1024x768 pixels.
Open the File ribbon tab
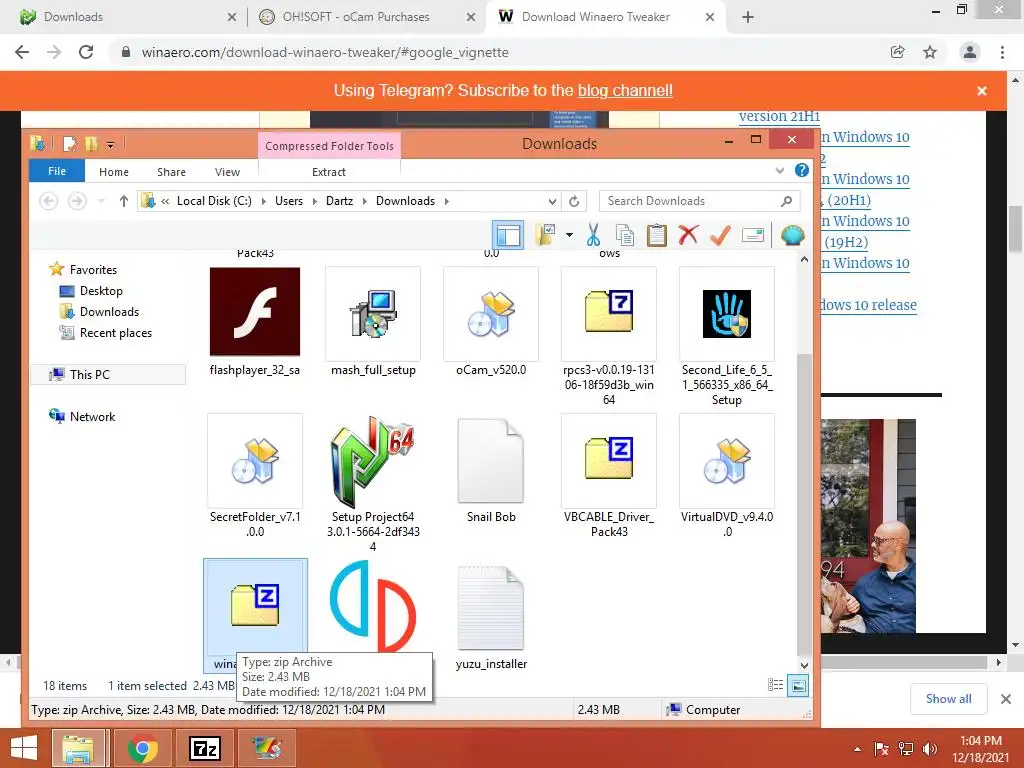[57, 171]
